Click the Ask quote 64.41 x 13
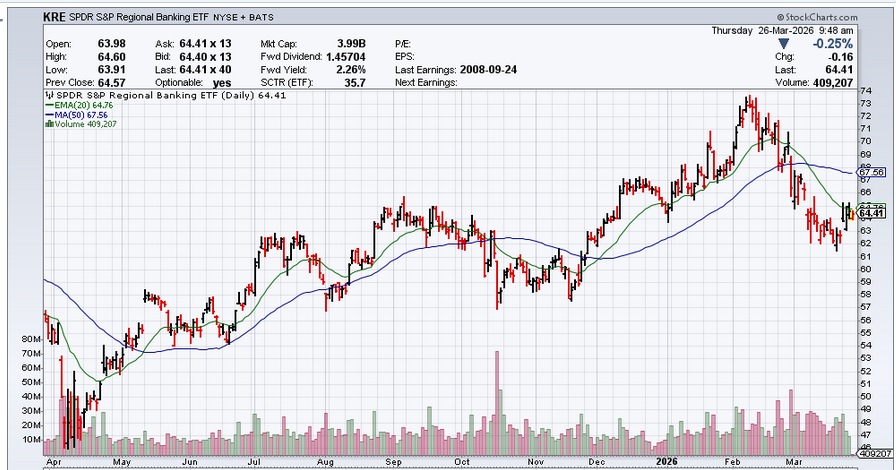 coord(205,43)
